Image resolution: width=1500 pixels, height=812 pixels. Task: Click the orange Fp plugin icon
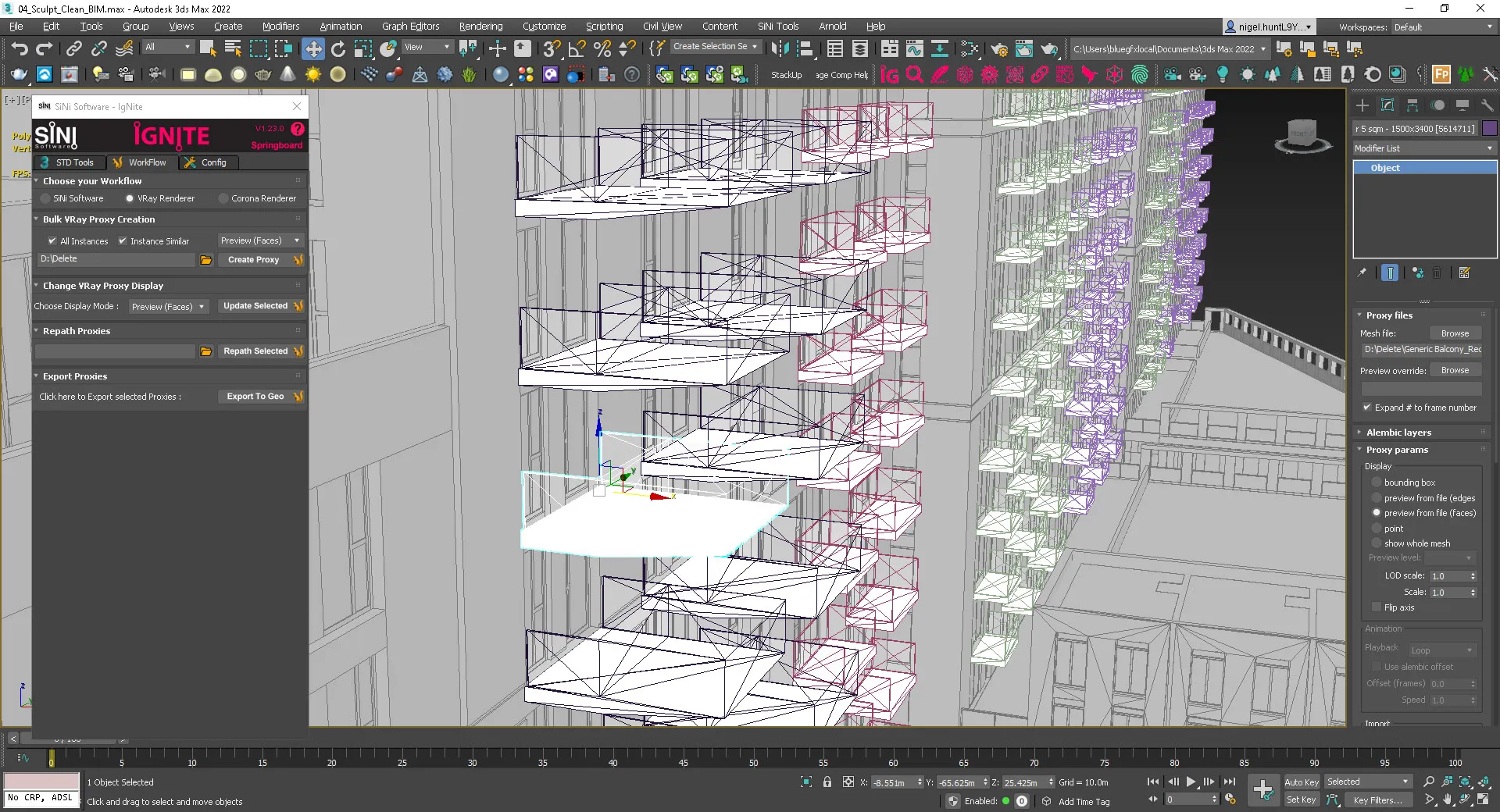pyautogui.click(x=1441, y=75)
